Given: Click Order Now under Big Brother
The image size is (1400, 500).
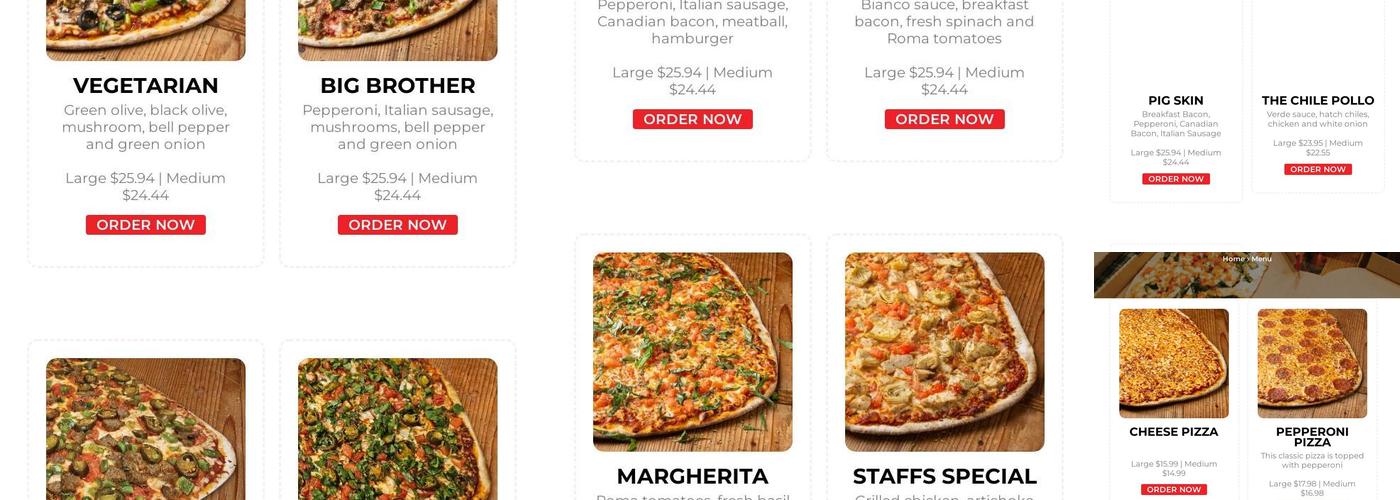Looking at the screenshot, I should pos(398,225).
